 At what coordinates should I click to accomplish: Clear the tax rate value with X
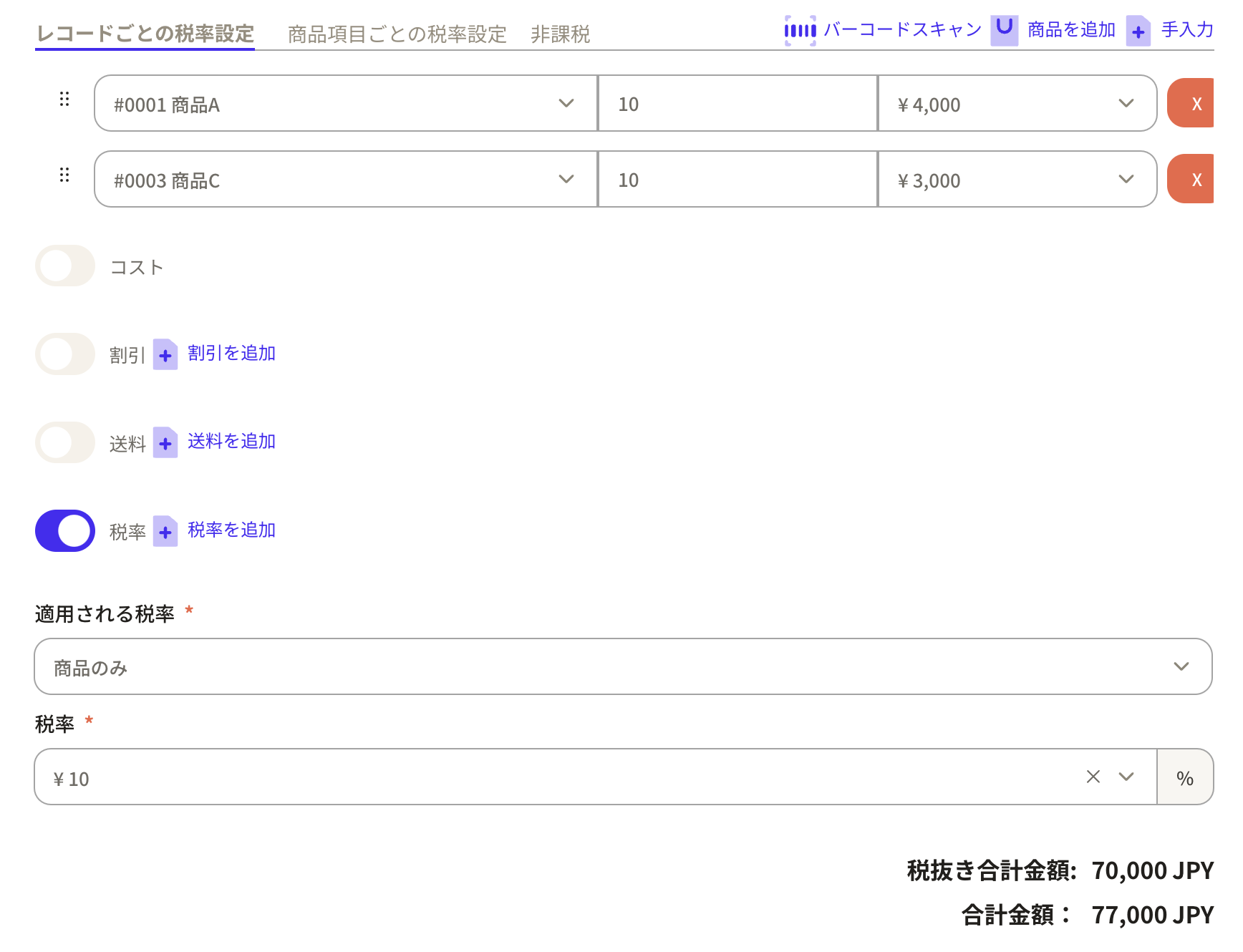pyautogui.click(x=1093, y=777)
